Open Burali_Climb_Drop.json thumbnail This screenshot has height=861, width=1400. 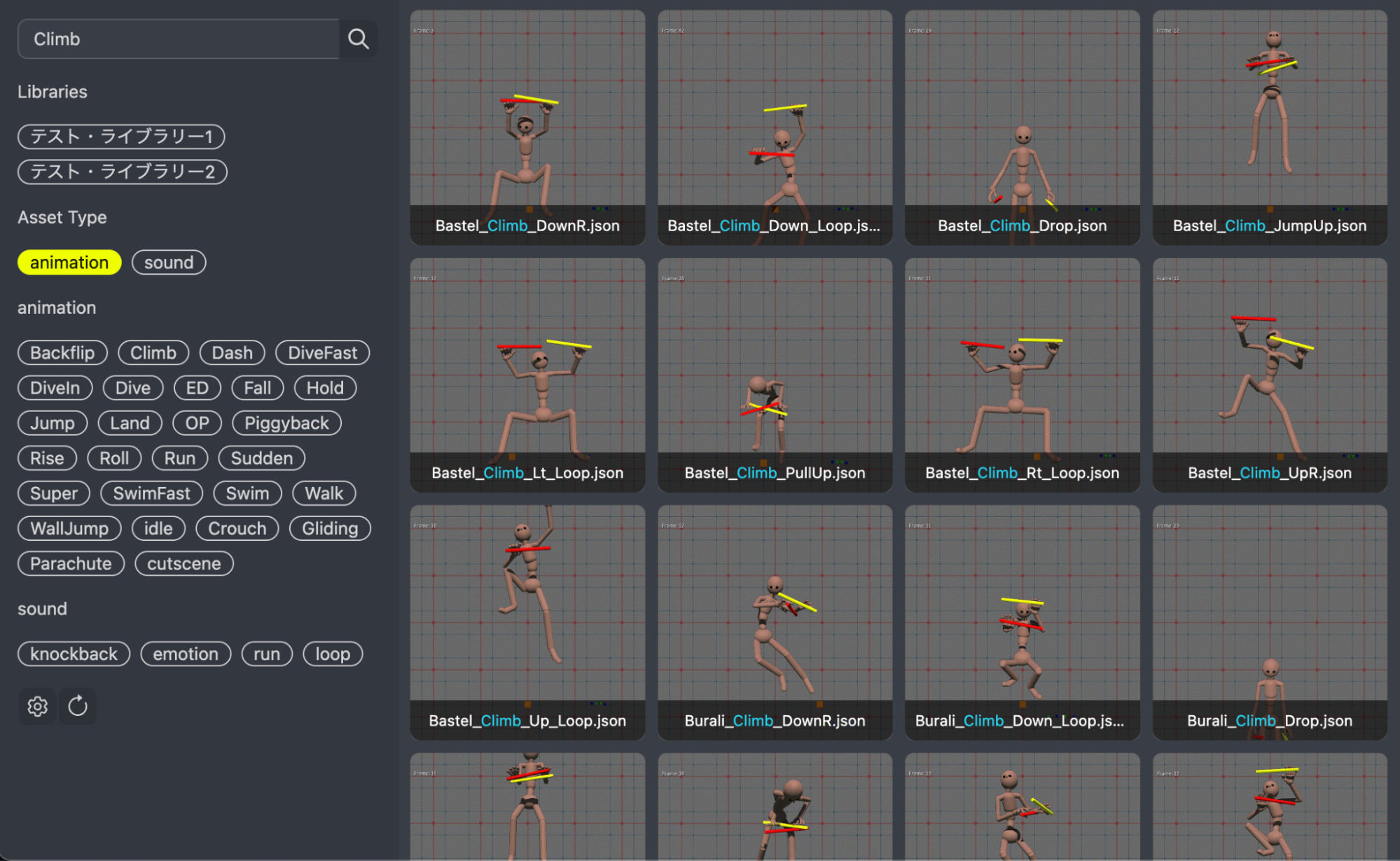pyautogui.click(x=1270, y=622)
